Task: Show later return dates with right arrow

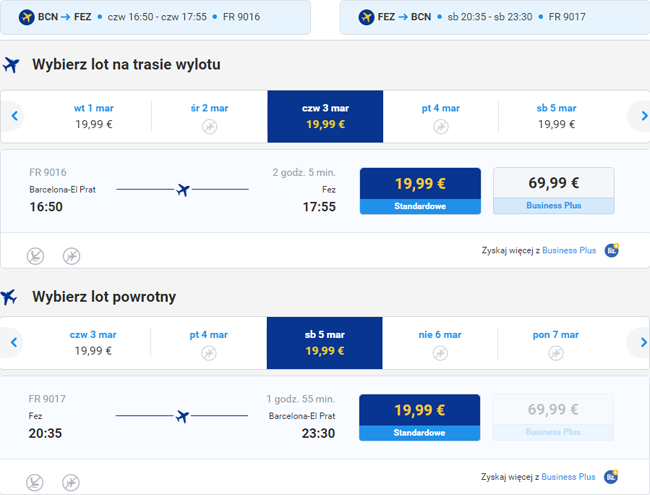Action: point(643,343)
